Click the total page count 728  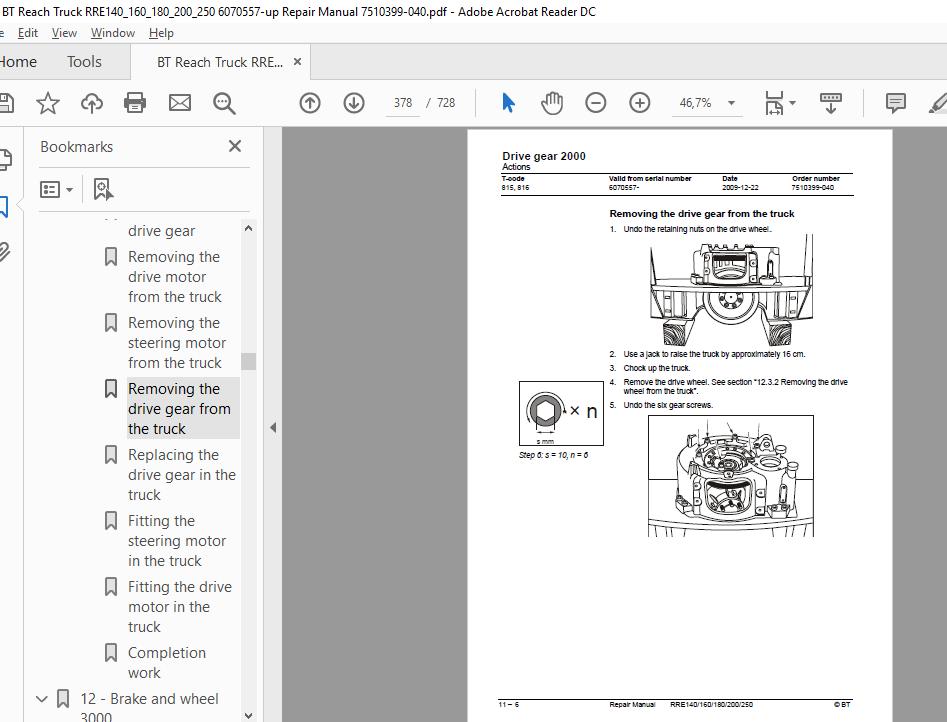(446, 103)
